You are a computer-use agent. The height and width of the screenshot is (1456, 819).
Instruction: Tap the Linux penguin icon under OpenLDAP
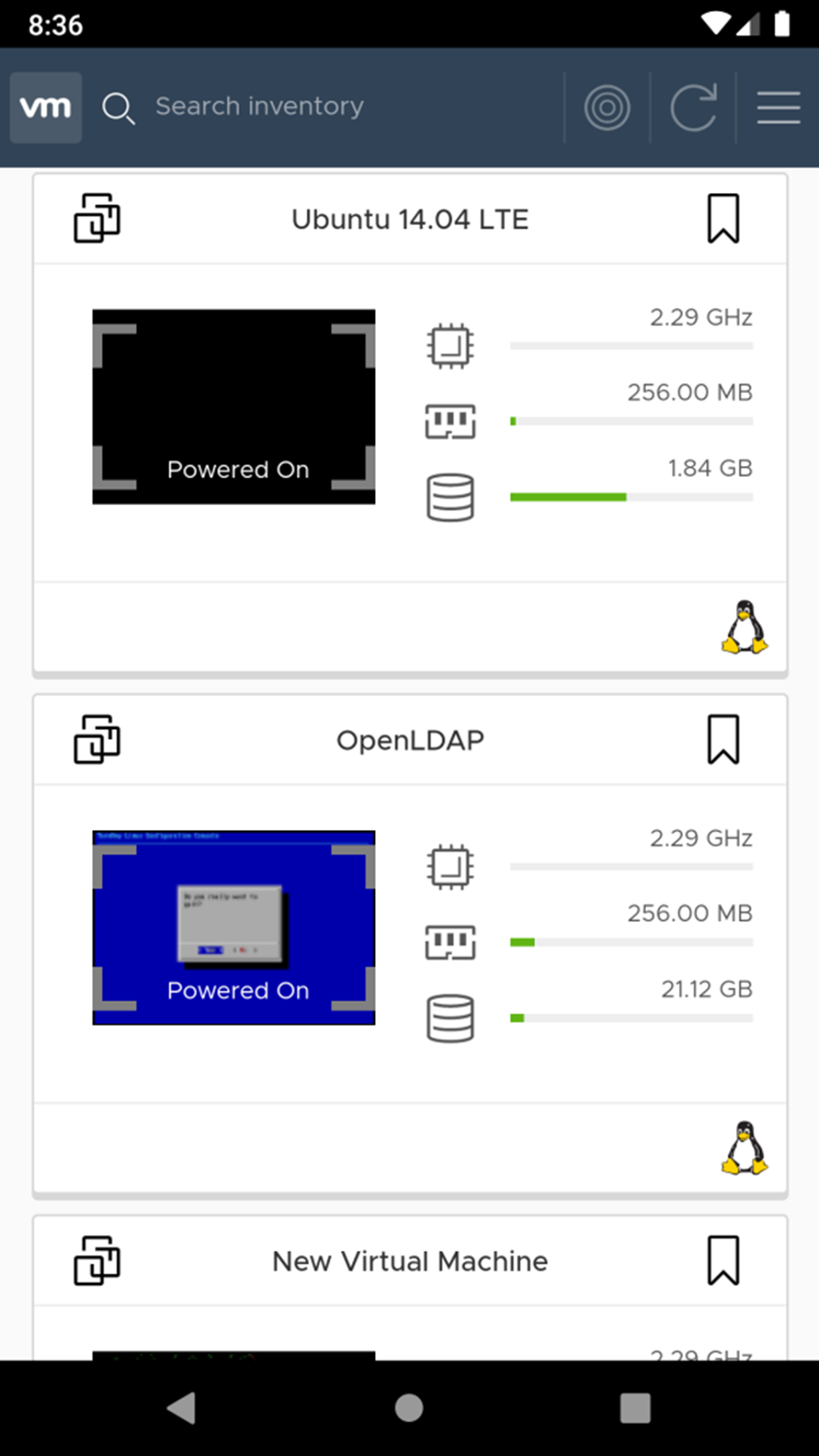pyautogui.click(x=744, y=1148)
